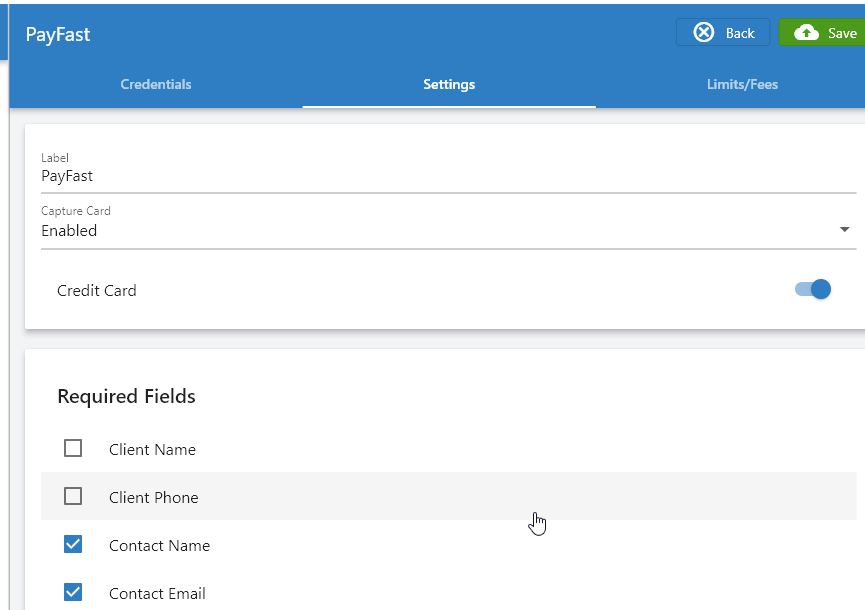Image resolution: width=865 pixels, height=610 pixels.
Task: Check the Client Name checkbox
Action: pyautogui.click(x=73, y=448)
